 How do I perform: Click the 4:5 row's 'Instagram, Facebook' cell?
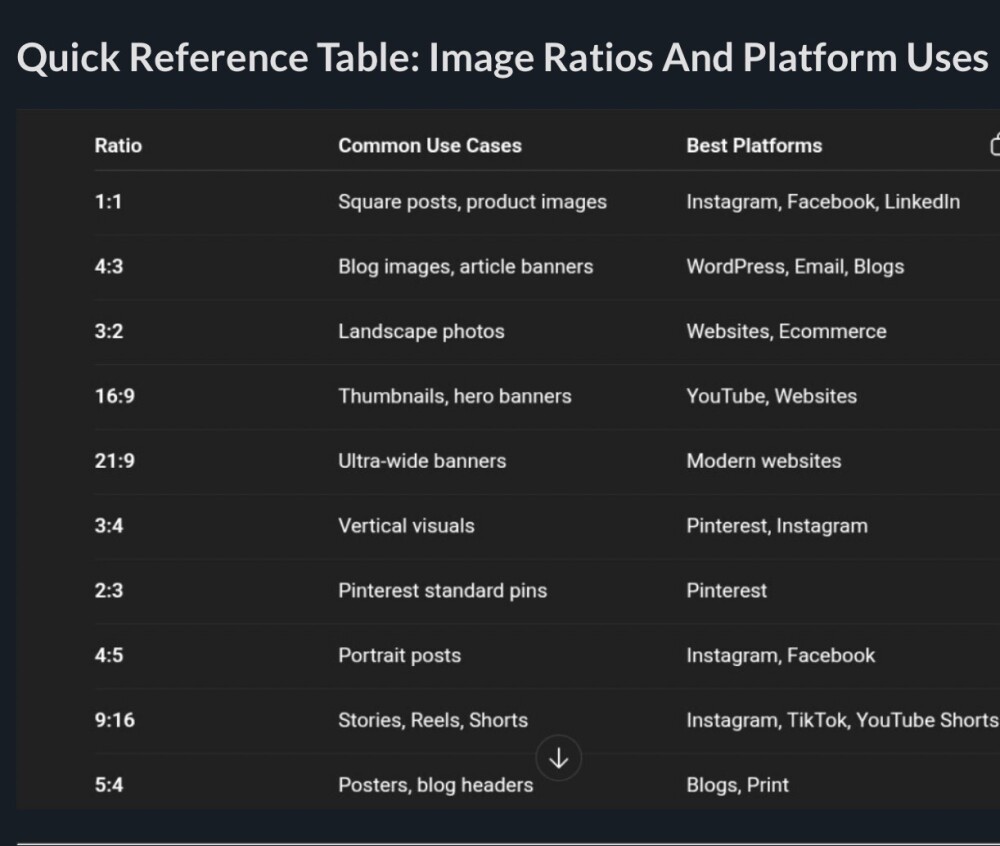(x=781, y=655)
